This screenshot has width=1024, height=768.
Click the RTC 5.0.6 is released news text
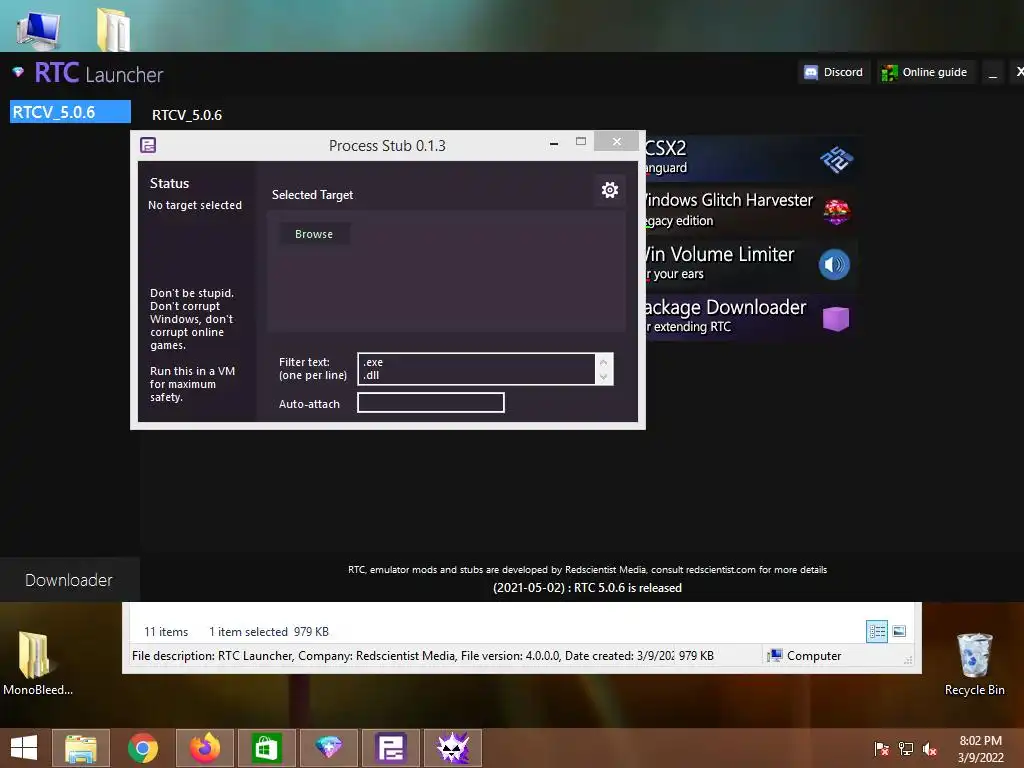pyautogui.click(x=587, y=588)
